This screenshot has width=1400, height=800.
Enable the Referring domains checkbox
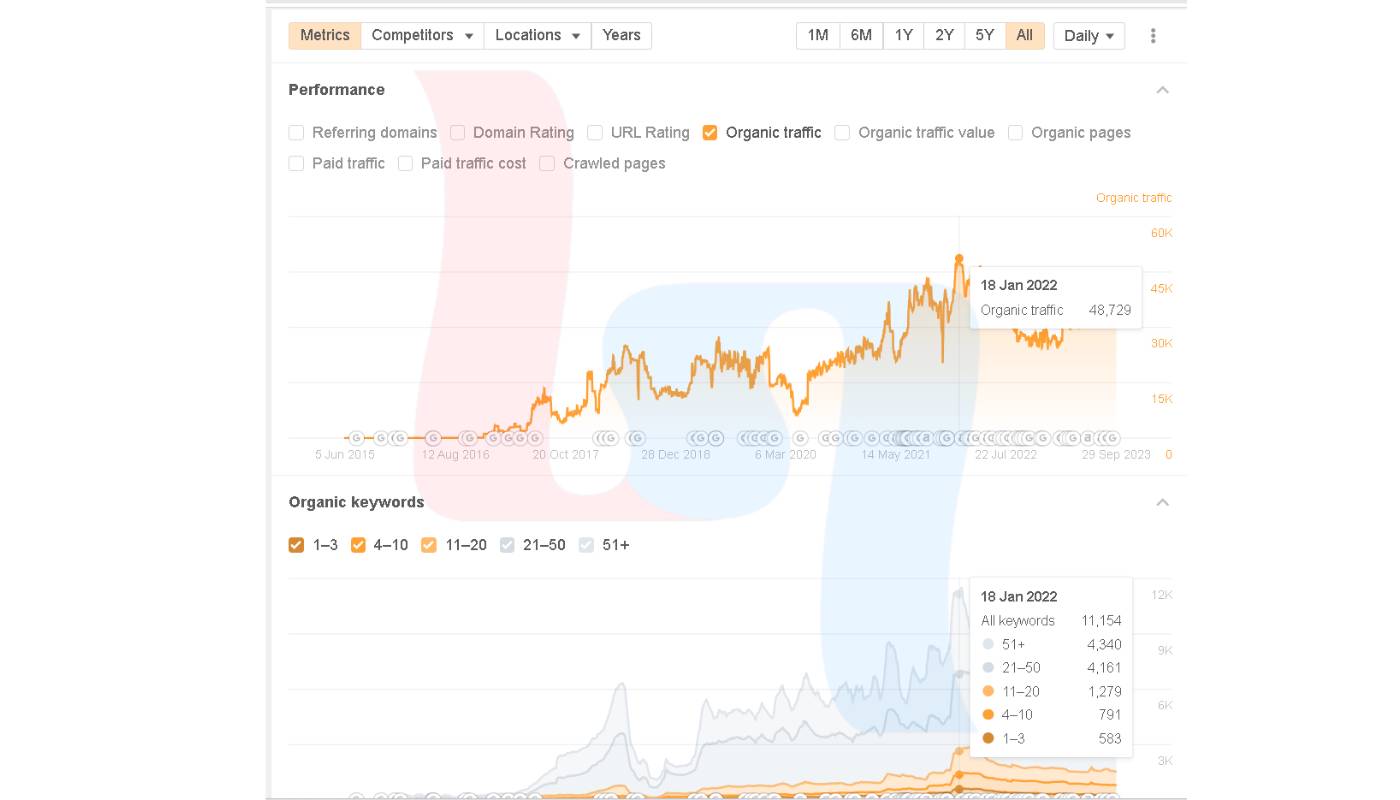coord(296,133)
